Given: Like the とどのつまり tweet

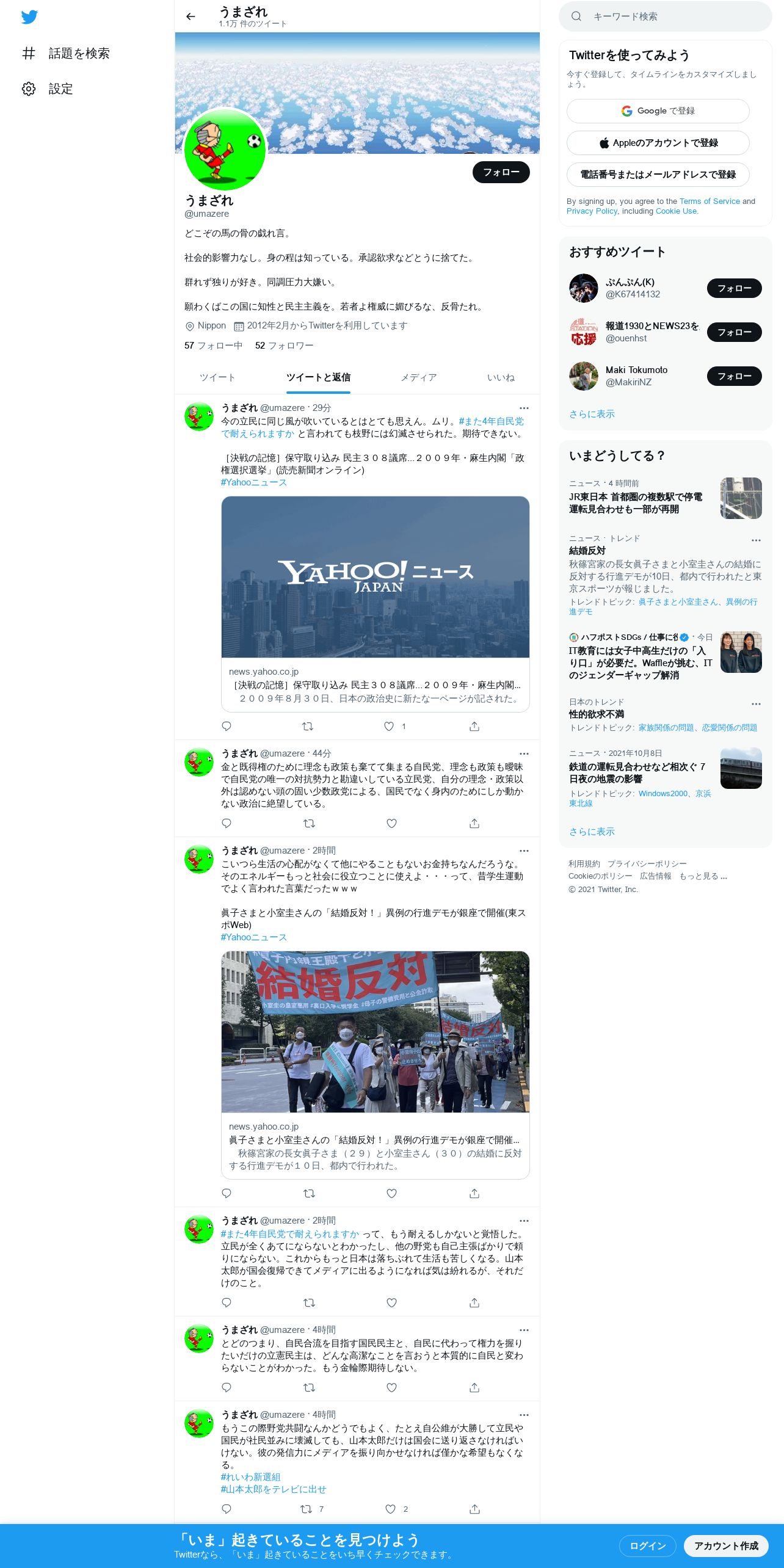Looking at the screenshot, I should point(392,1387).
